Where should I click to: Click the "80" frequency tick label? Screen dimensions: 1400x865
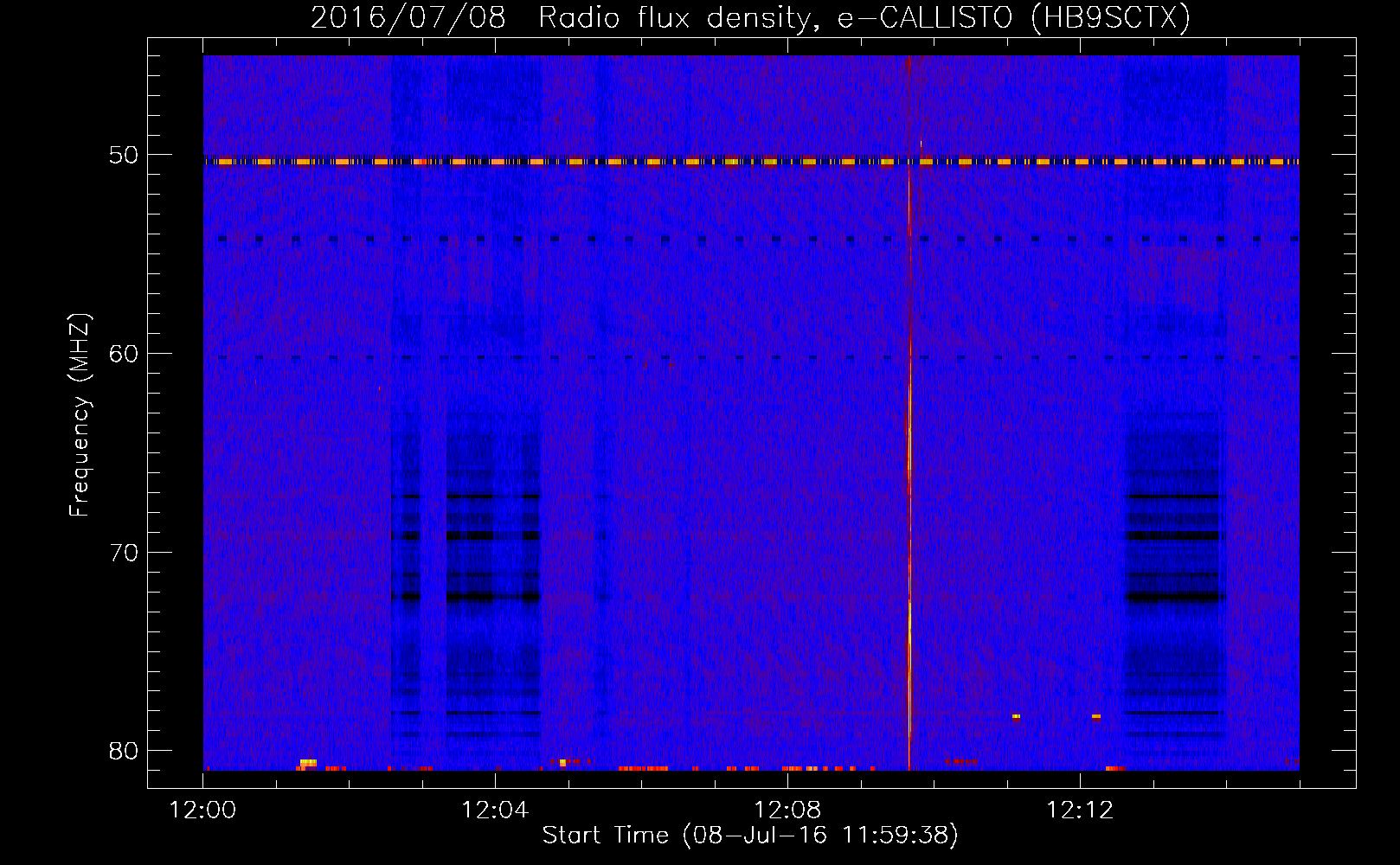click(124, 751)
